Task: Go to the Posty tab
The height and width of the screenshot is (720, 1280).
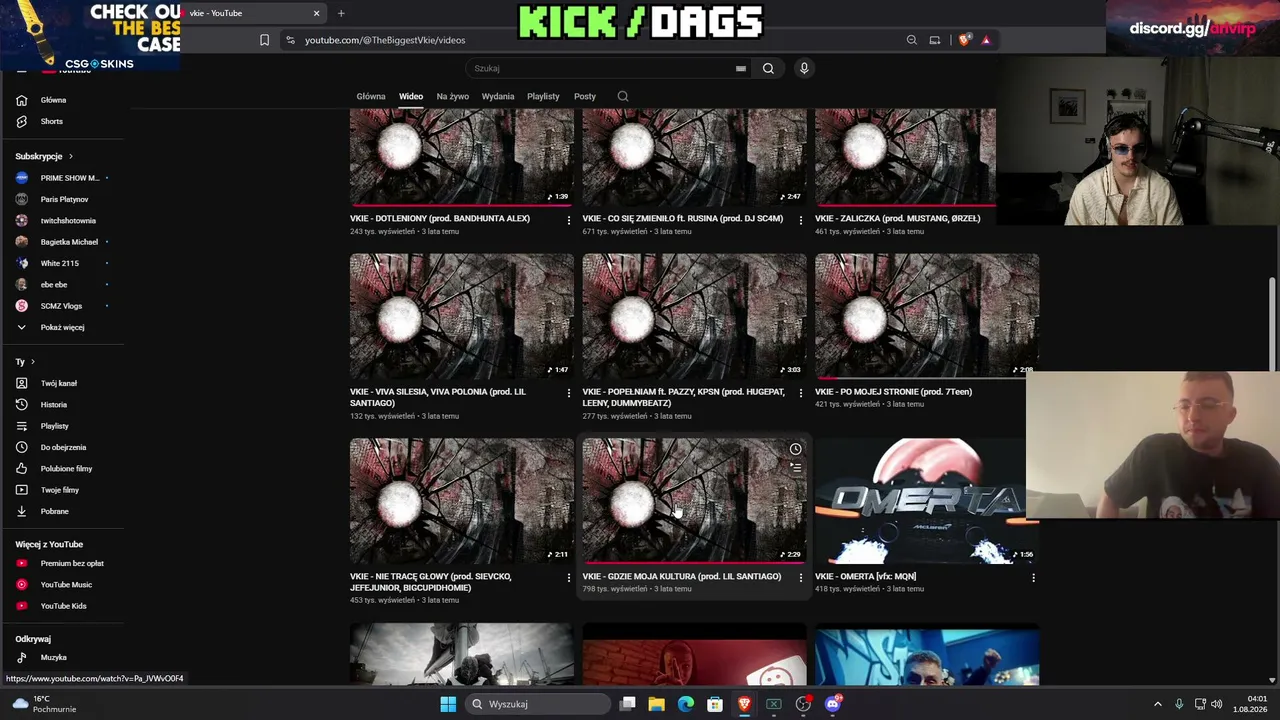Action: (585, 96)
